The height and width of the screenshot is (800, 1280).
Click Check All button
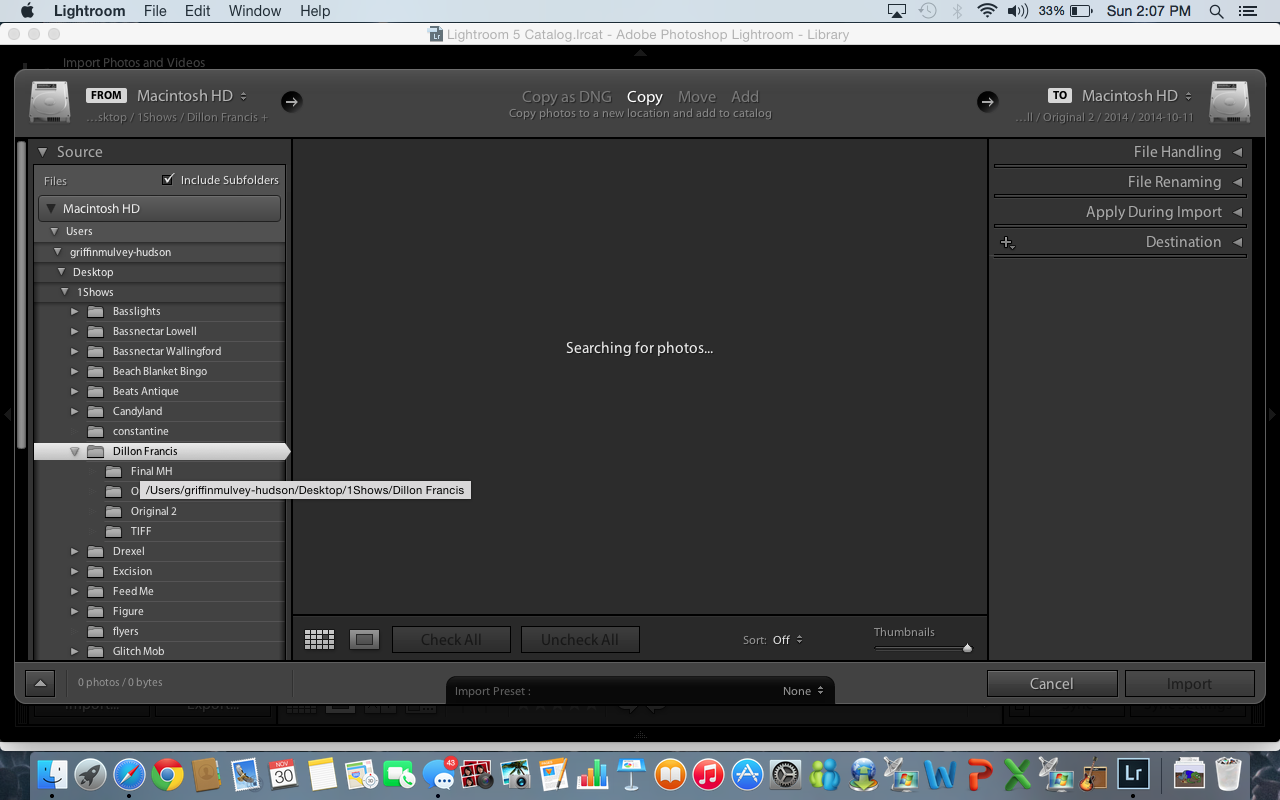point(451,640)
